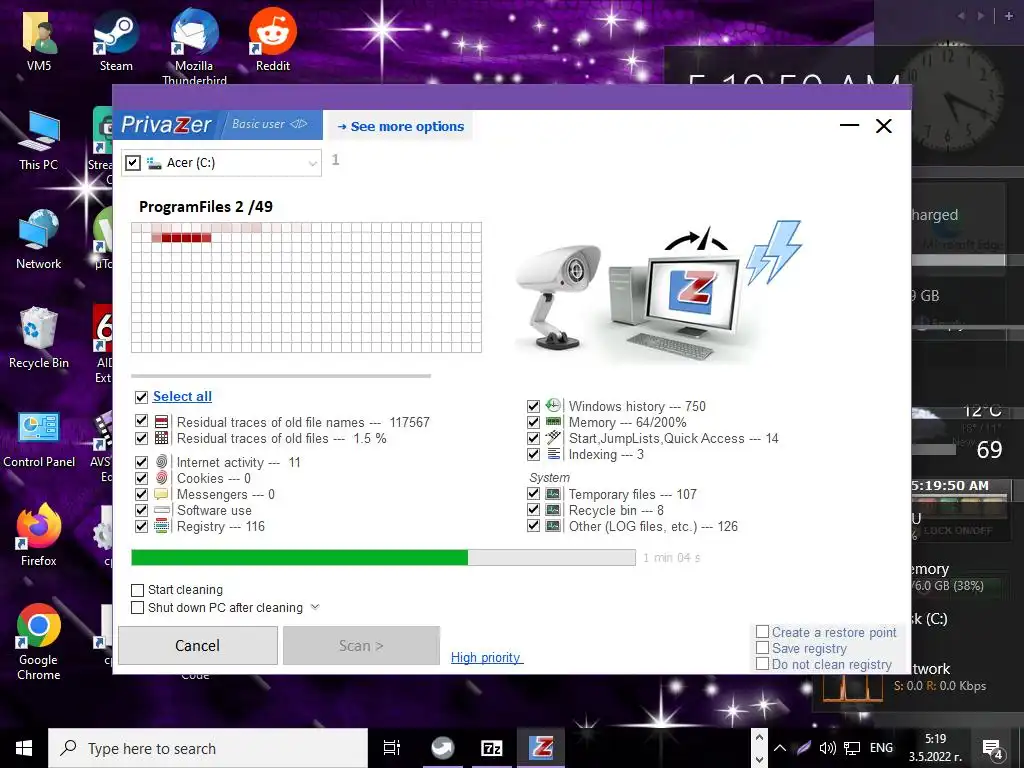Viewport: 1024px width, 768px height.
Task: Click the green scan progress bar
Action: (x=383, y=558)
